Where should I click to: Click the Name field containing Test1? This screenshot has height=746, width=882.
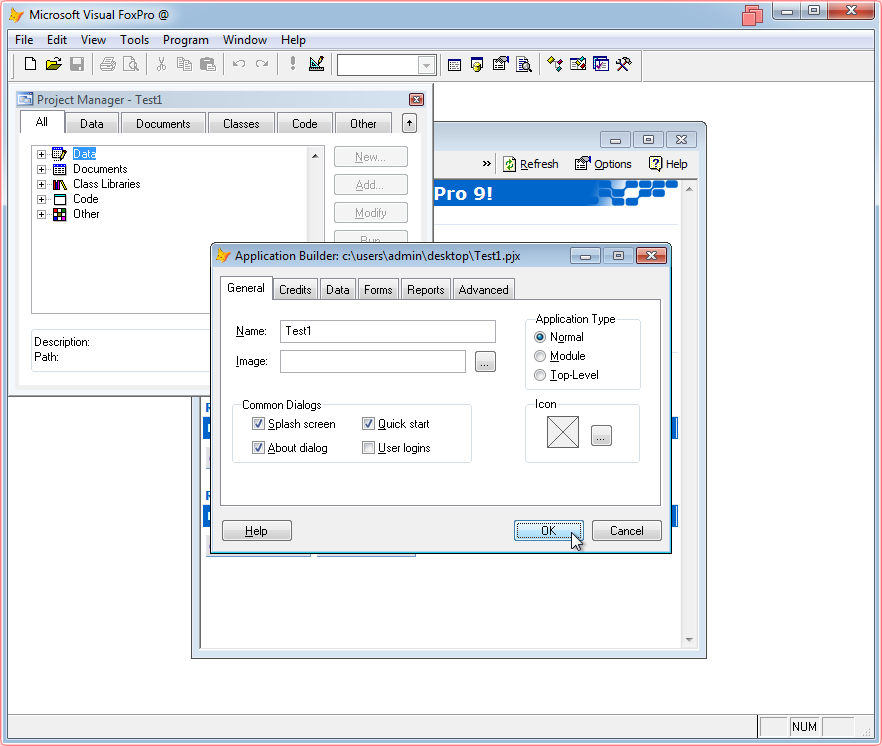(388, 331)
